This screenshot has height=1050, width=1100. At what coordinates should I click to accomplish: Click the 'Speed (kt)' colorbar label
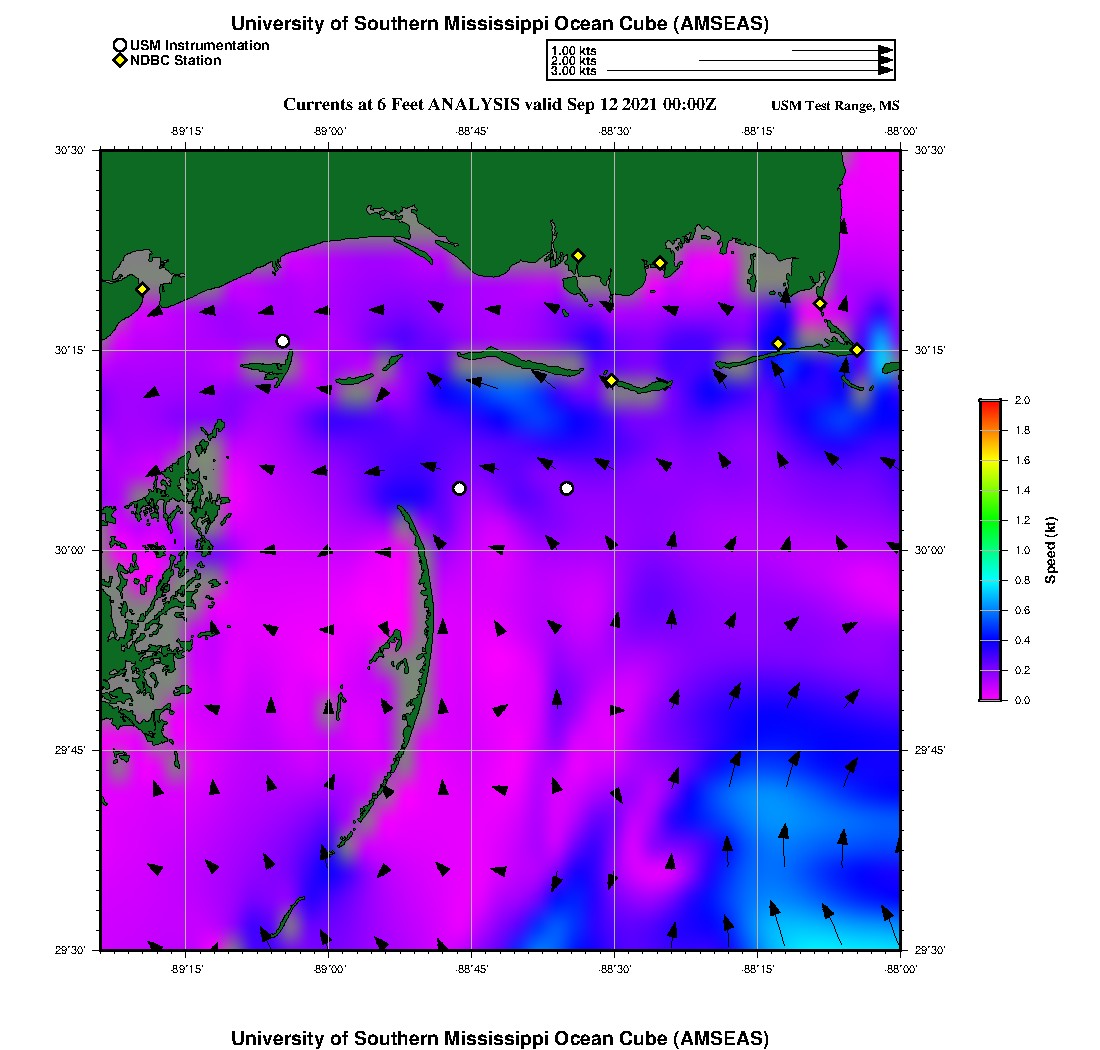[1051, 550]
